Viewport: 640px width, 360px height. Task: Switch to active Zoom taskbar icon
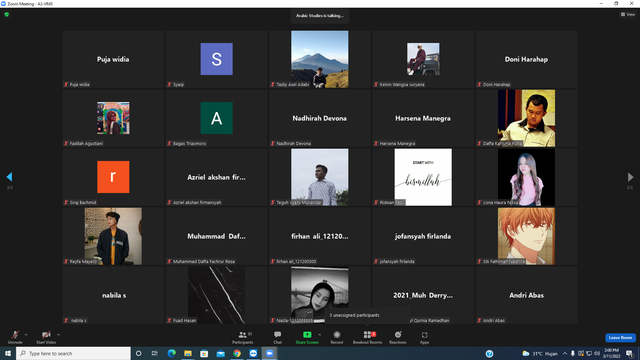pyautogui.click(x=269, y=353)
